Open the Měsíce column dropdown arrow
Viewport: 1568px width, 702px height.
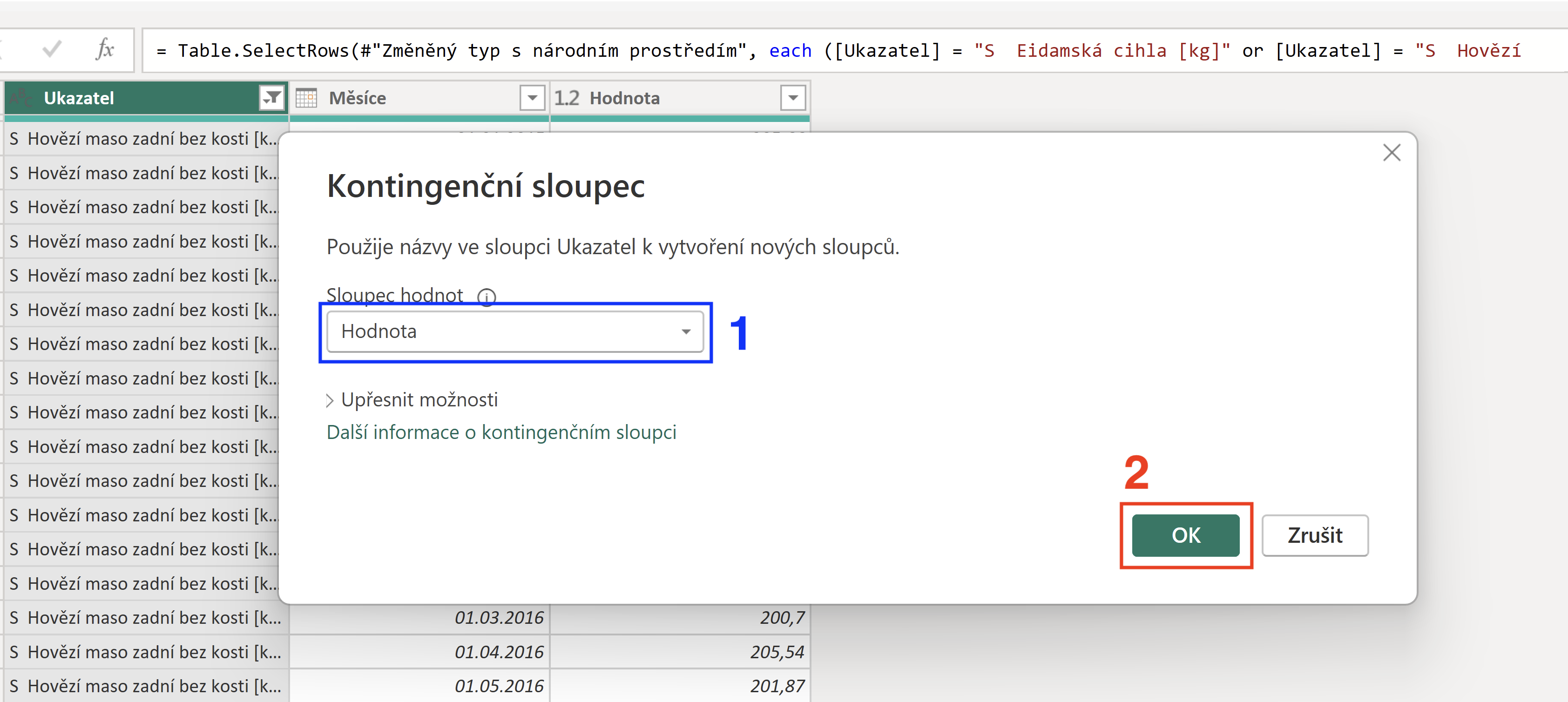click(532, 98)
